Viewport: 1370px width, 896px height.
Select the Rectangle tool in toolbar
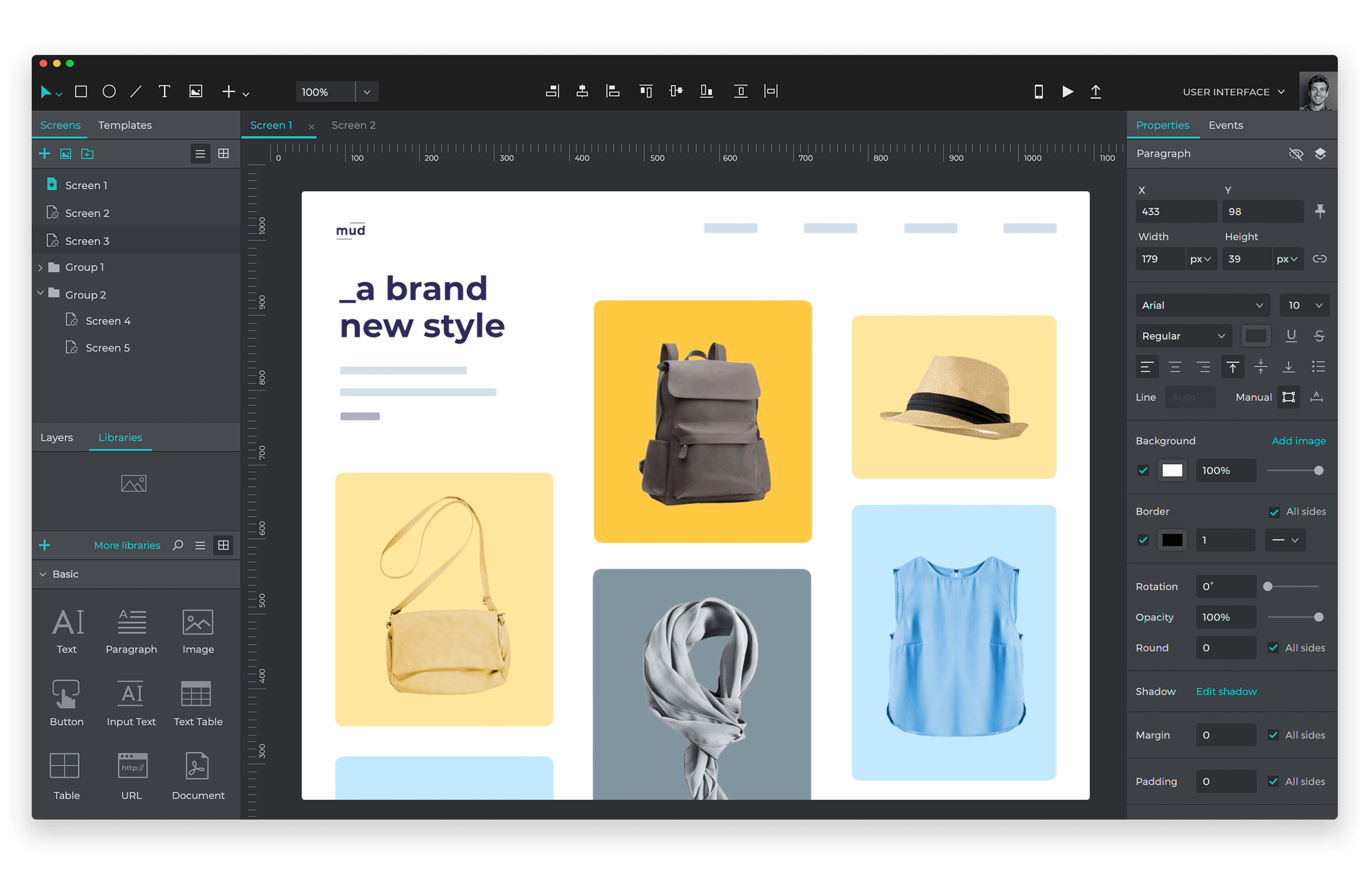click(82, 92)
